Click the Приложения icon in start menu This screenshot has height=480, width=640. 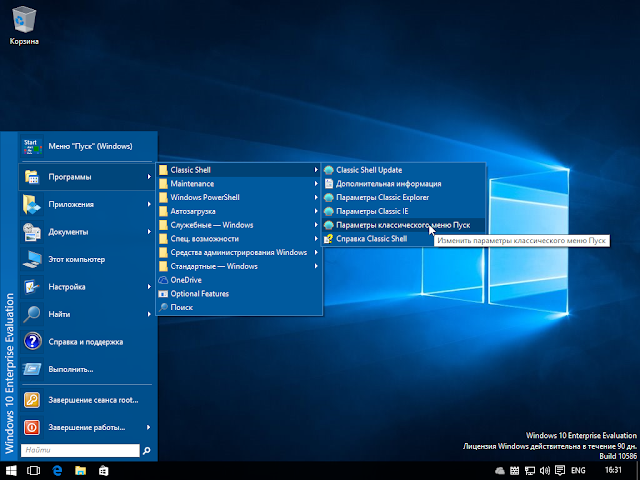(32, 204)
